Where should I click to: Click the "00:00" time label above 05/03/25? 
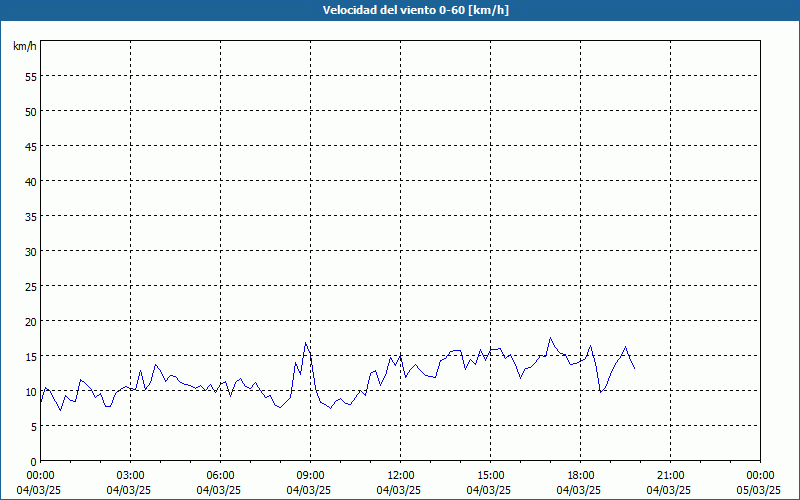pyautogui.click(x=760, y=476)
